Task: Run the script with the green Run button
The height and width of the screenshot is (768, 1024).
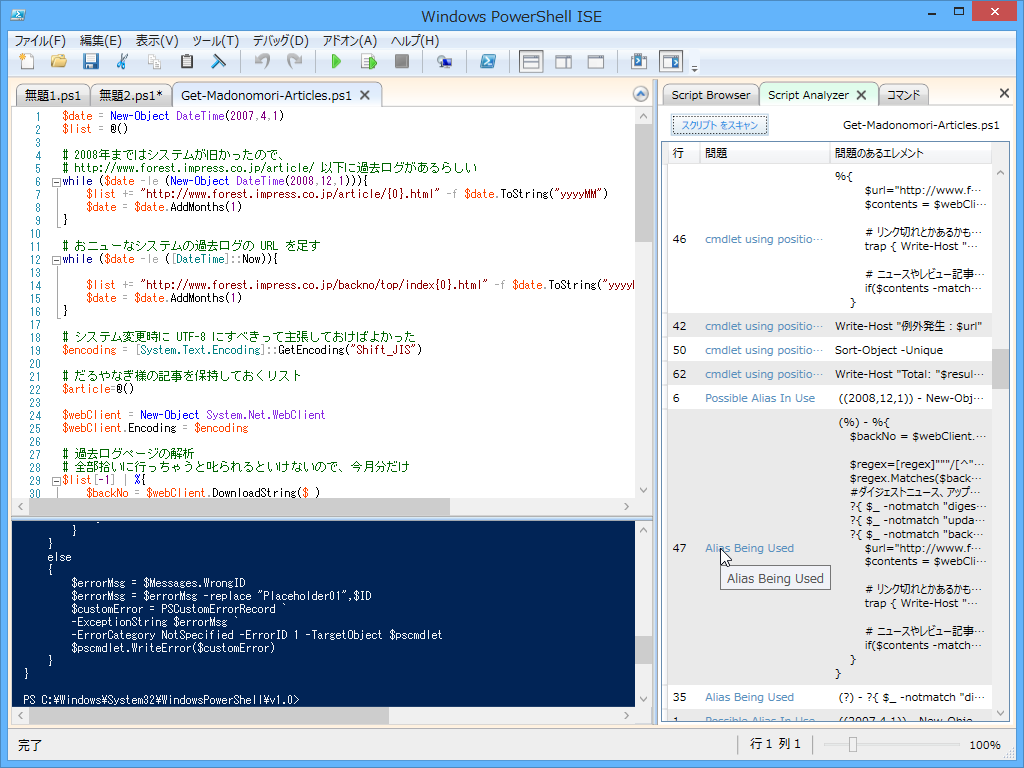Action: point(335,61)
